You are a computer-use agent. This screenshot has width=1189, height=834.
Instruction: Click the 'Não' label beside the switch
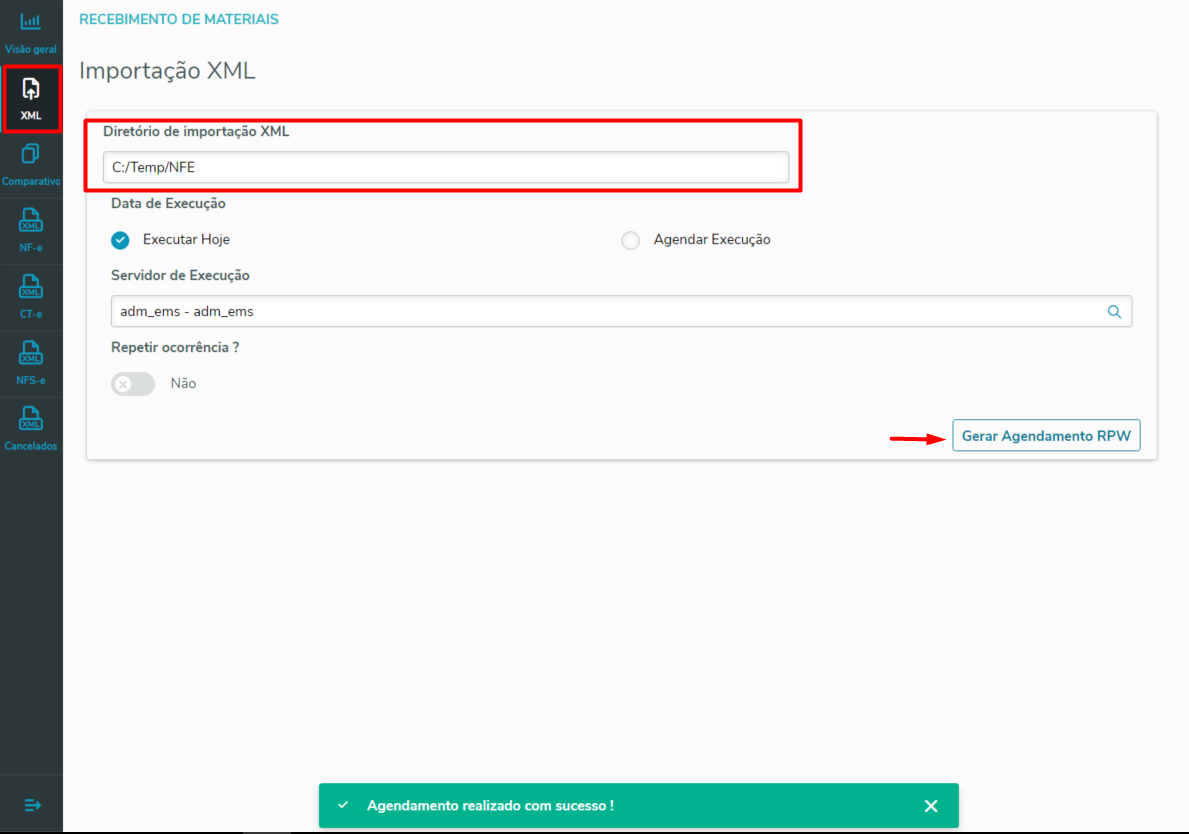184,384
